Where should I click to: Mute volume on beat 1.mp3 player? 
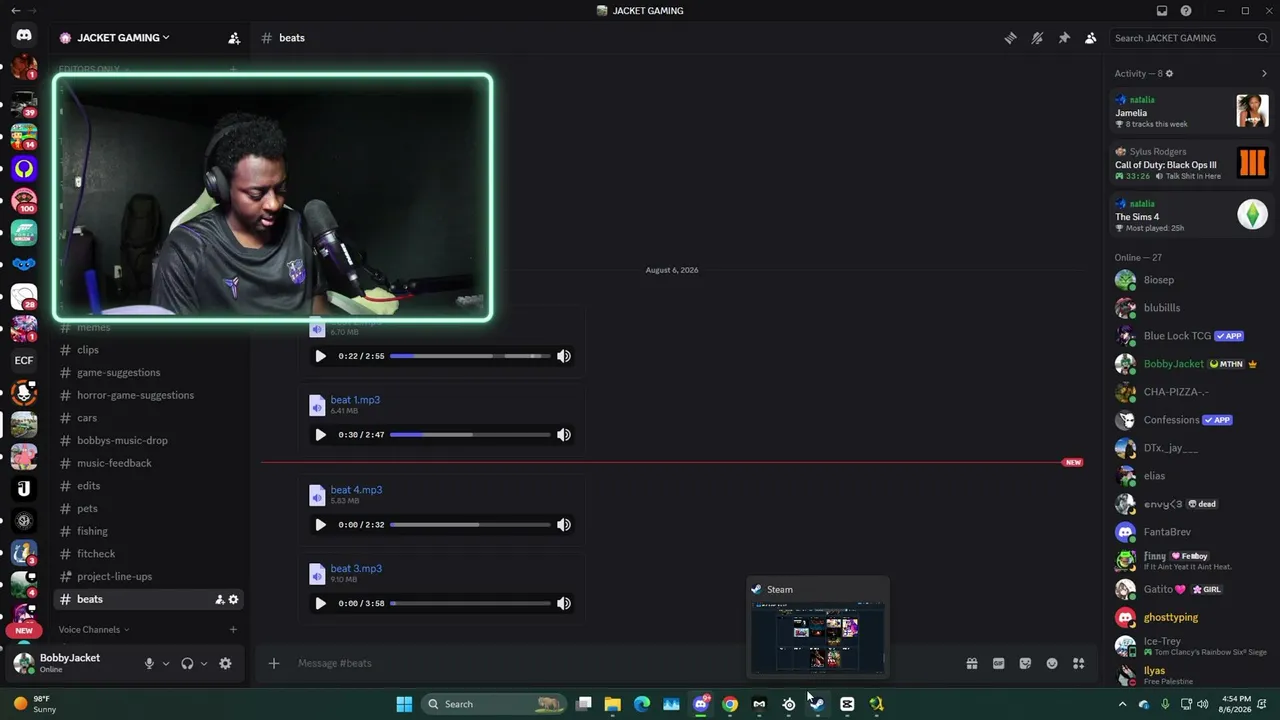[x=564, y=435]
